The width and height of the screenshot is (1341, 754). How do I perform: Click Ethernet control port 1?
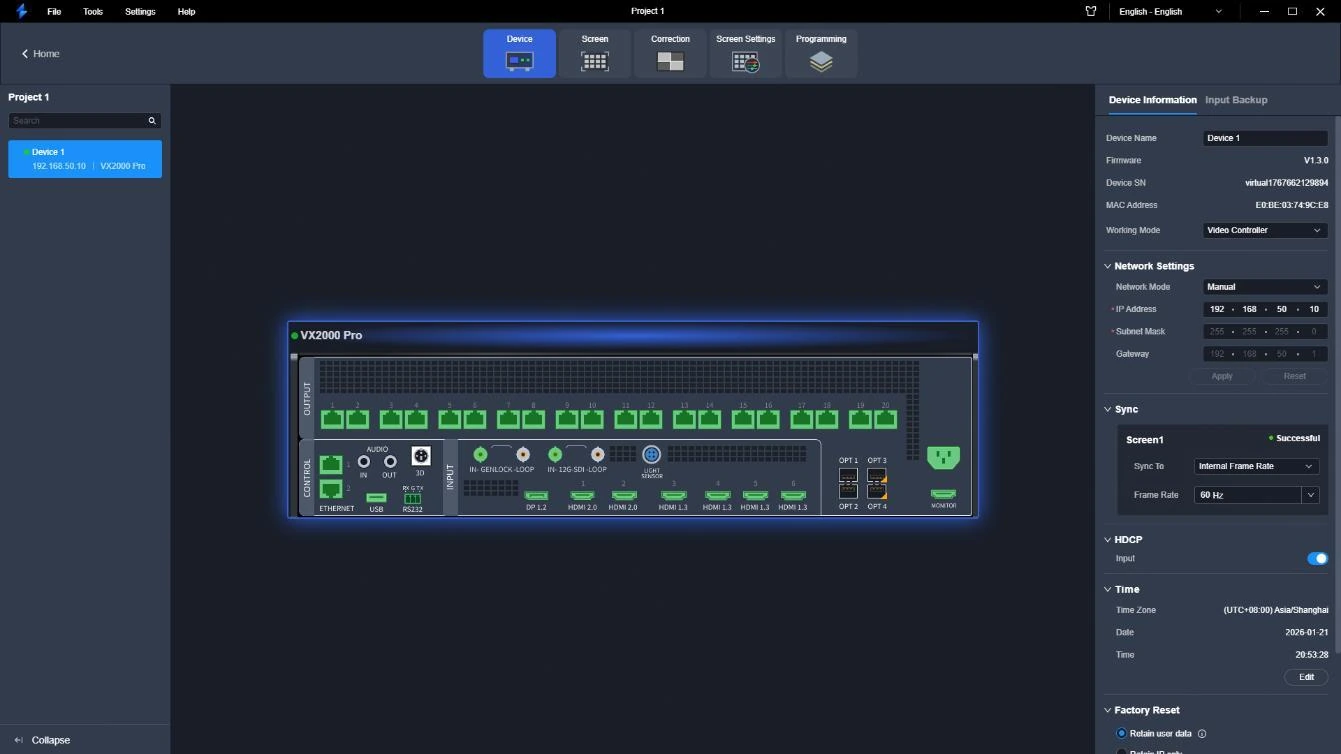pos(331,464)
